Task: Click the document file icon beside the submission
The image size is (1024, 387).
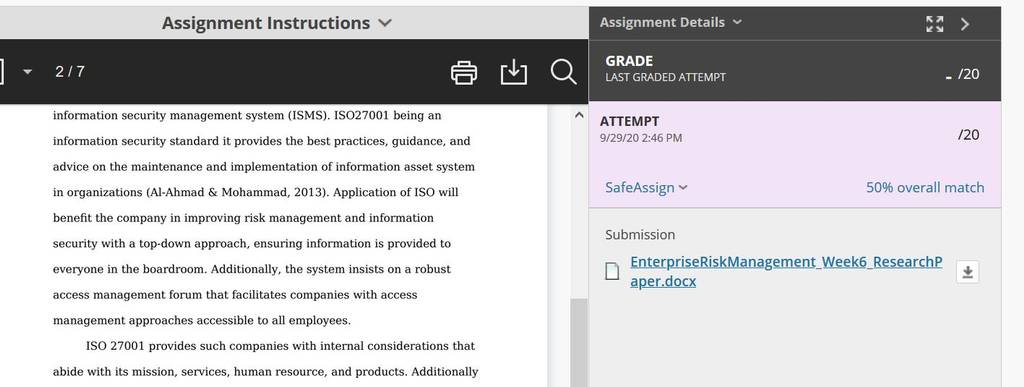Action: click(611, 271)
